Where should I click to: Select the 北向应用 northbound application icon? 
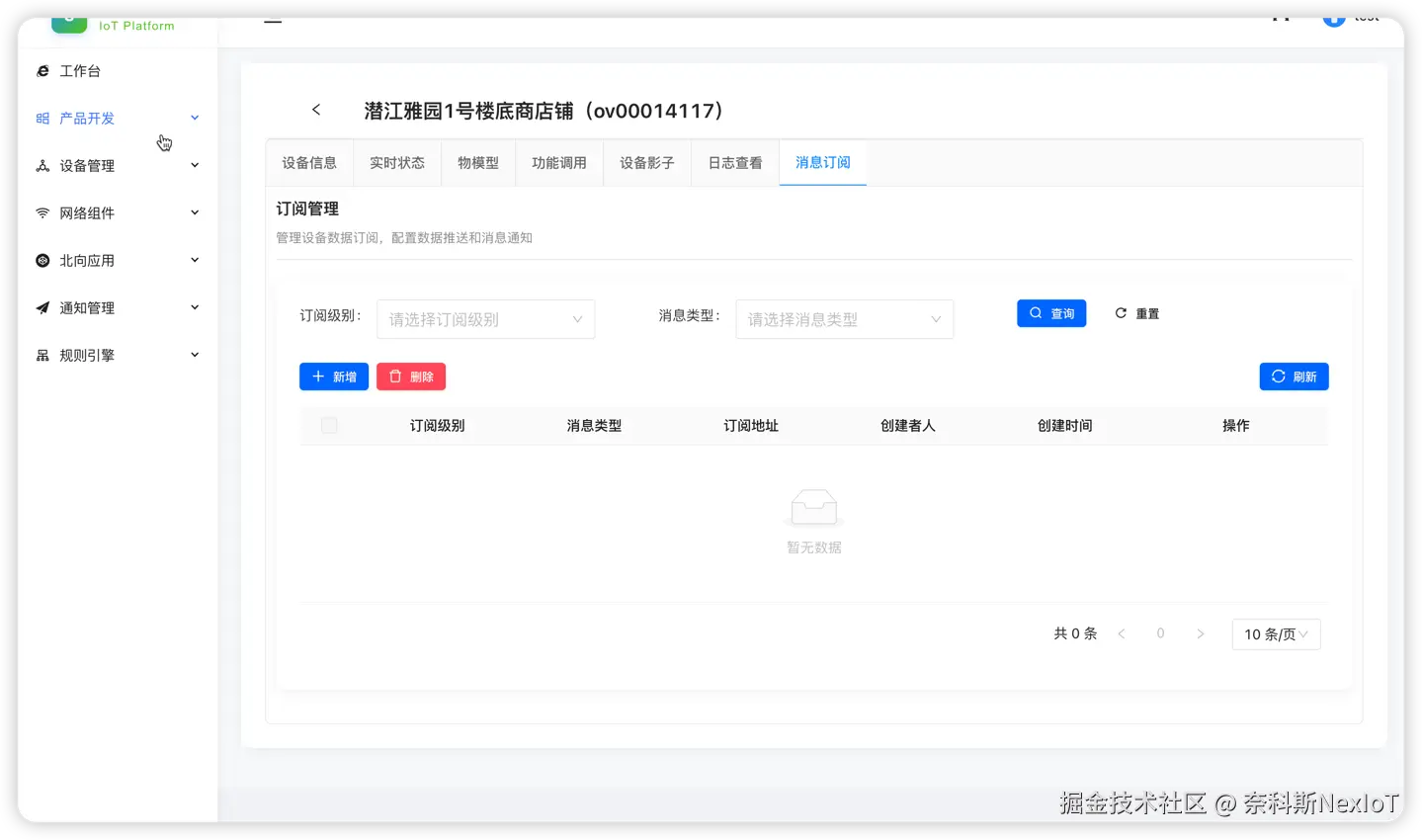[x=42, y=260]
